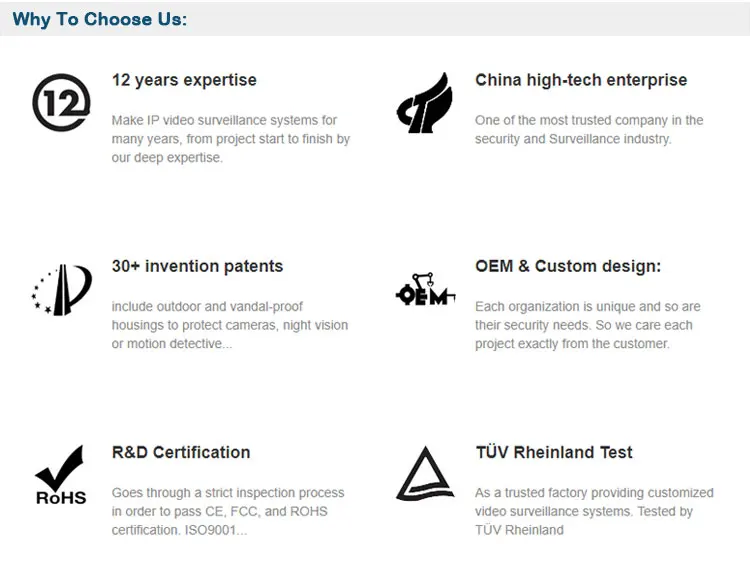The height and width of the screenshot is (562, 750).
Task: Select the 'China high-tech enterprise' heading
Action: pyautogui.click(x=581, y=80)
